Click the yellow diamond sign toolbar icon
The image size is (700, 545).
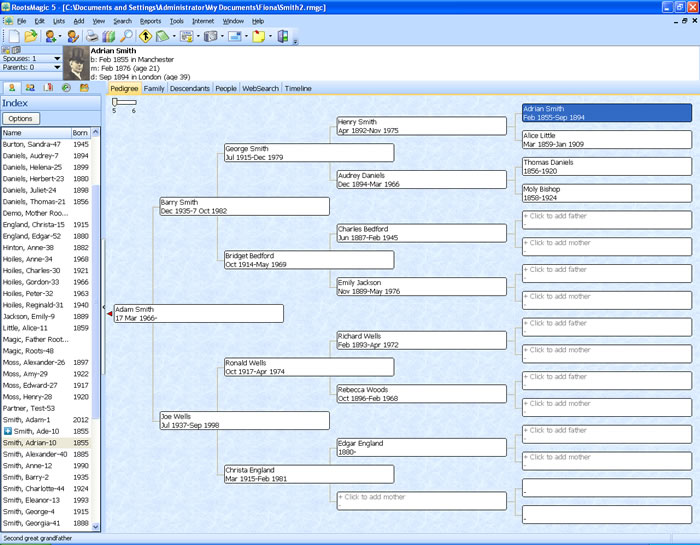click(x=145, y=36)
